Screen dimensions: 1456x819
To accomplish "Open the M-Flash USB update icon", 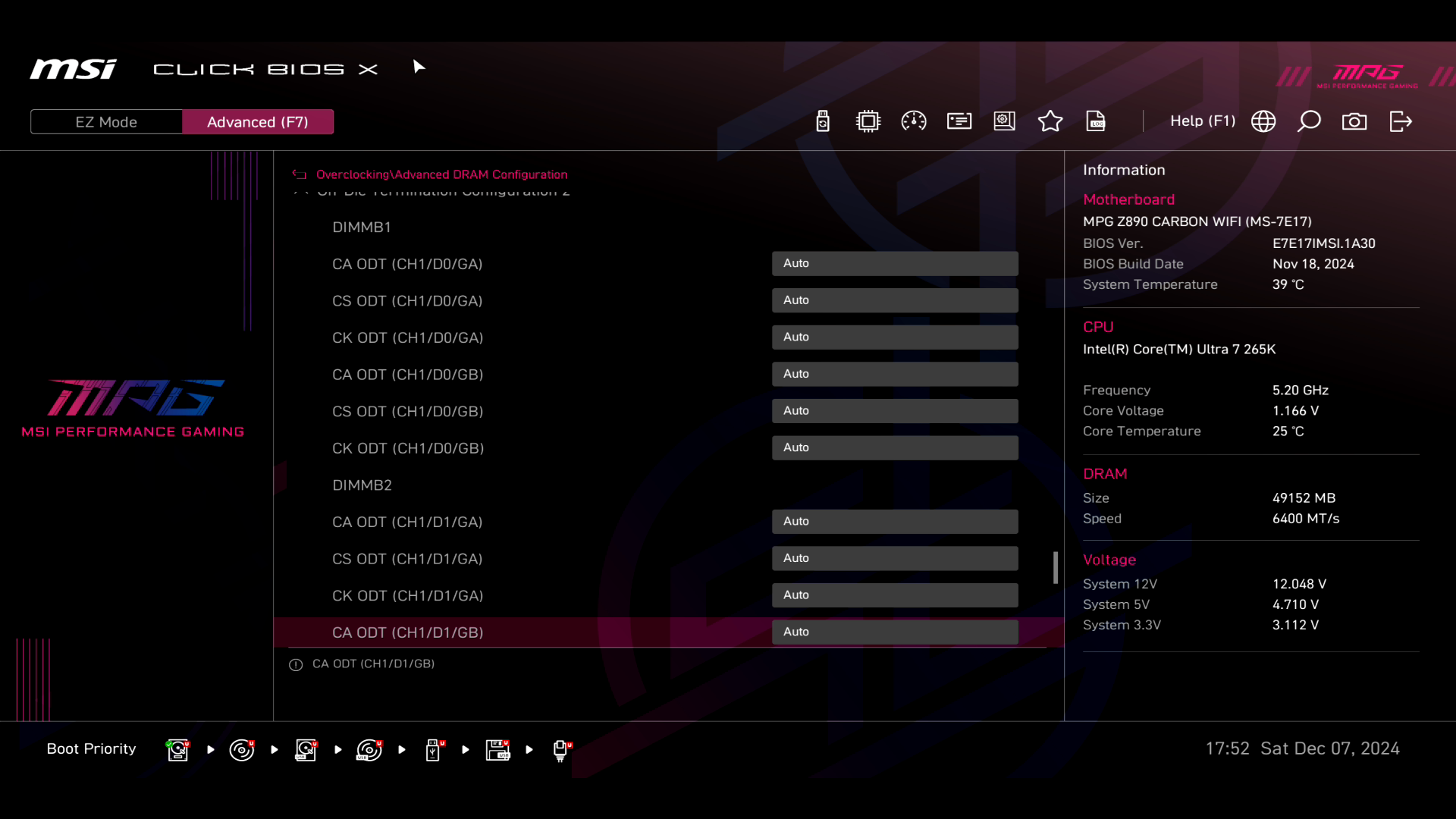I will (x=822, y=121).
